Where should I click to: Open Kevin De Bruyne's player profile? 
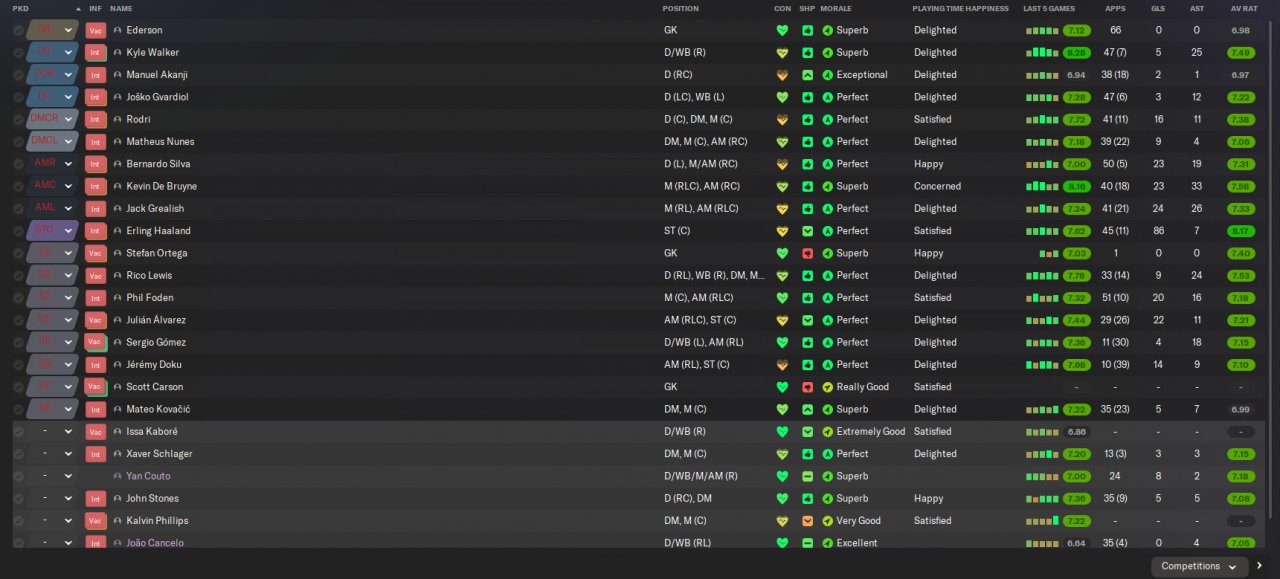click(x=161, y=186)
